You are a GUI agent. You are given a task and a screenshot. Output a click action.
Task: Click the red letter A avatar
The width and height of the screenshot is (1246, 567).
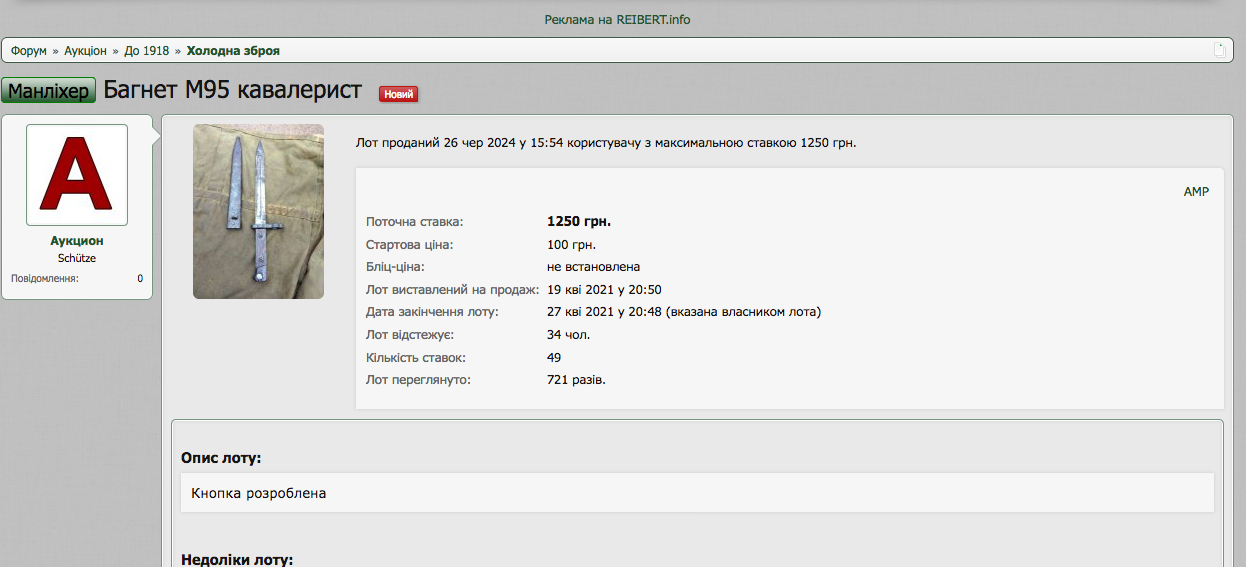77,175
